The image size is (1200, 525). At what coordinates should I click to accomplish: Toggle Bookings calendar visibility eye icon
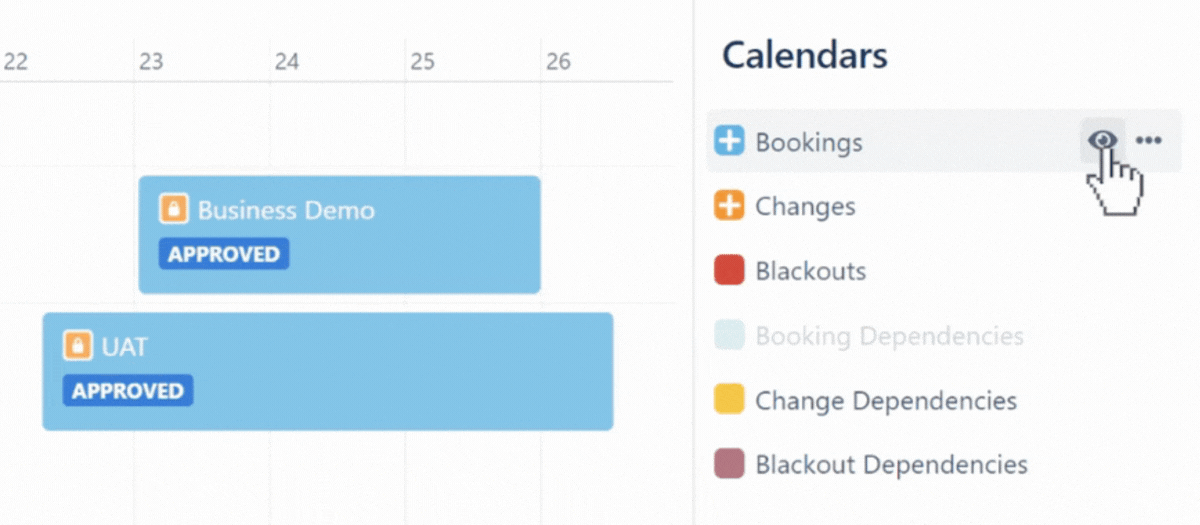click(x=1102, y=141)
